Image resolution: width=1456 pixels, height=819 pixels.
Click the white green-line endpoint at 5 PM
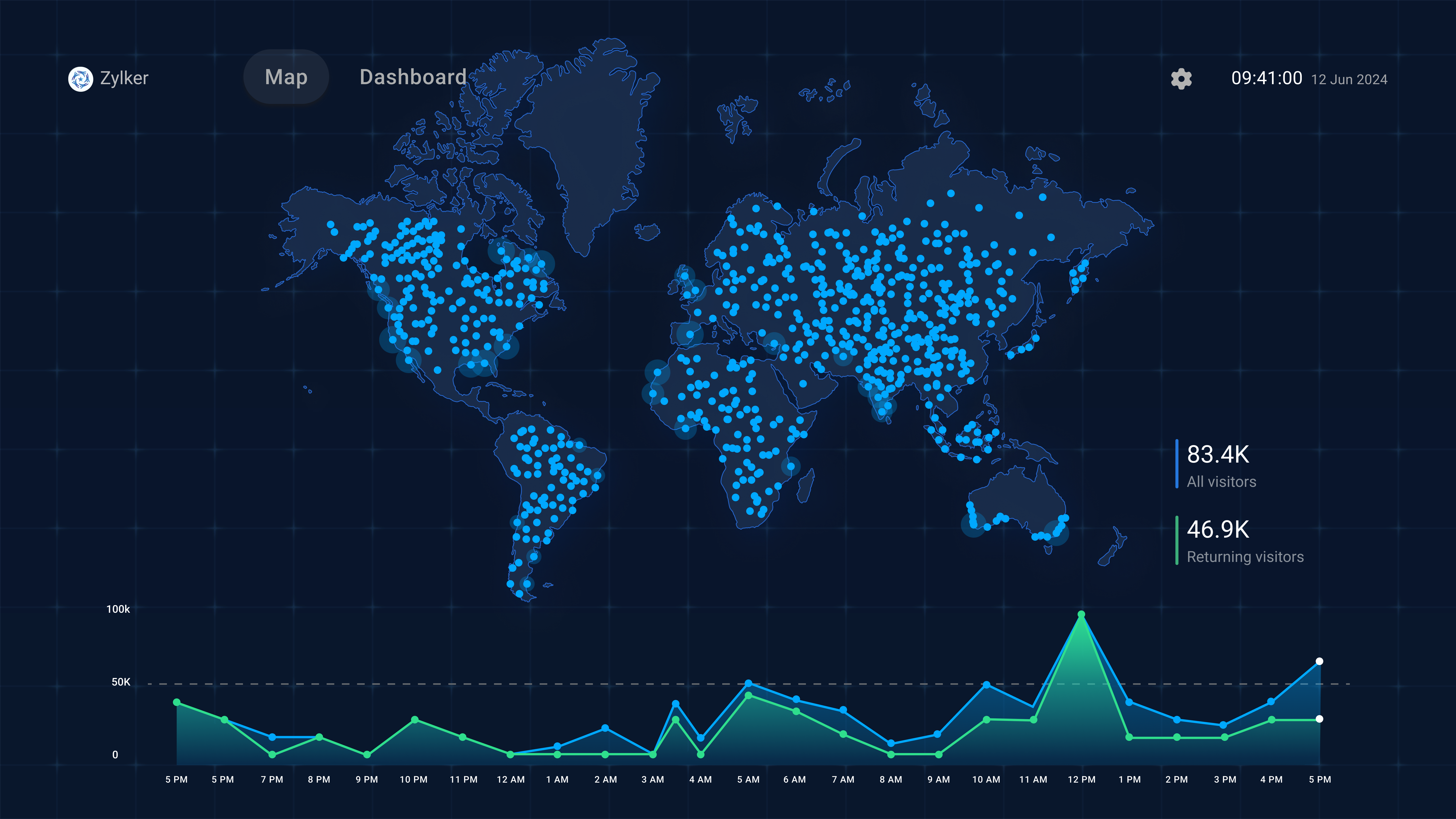(x=1319, y=719)
